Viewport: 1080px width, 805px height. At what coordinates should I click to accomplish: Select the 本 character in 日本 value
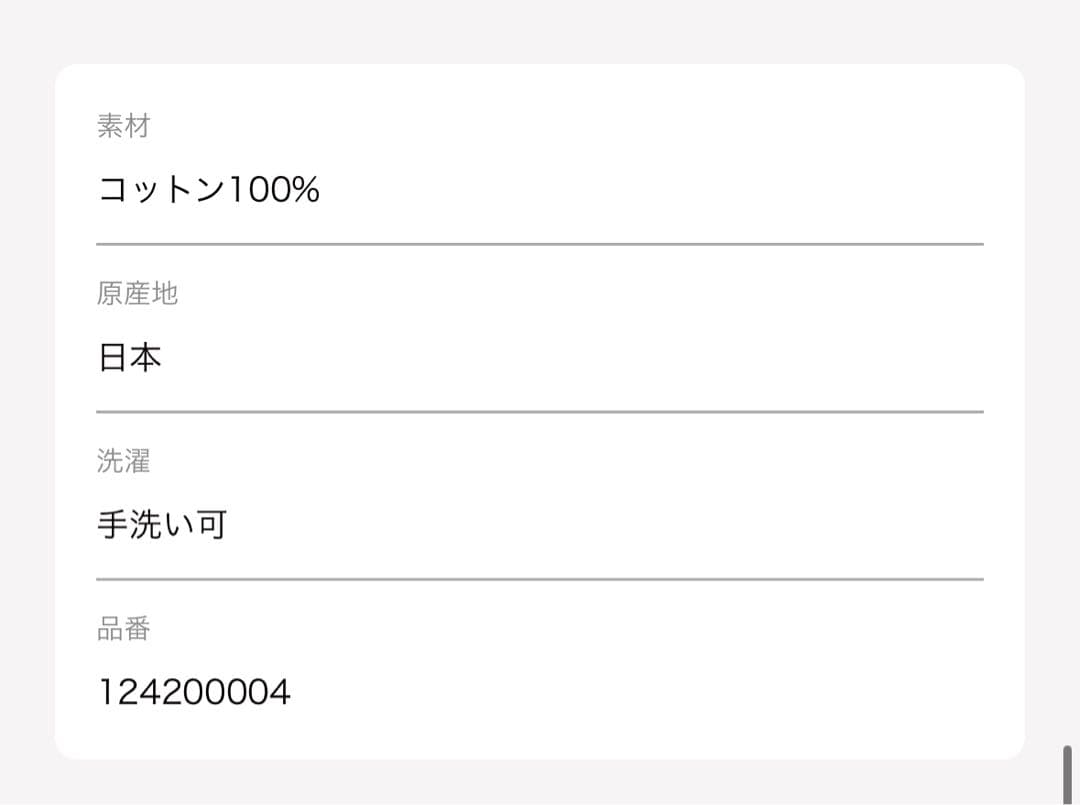[146, 357]
